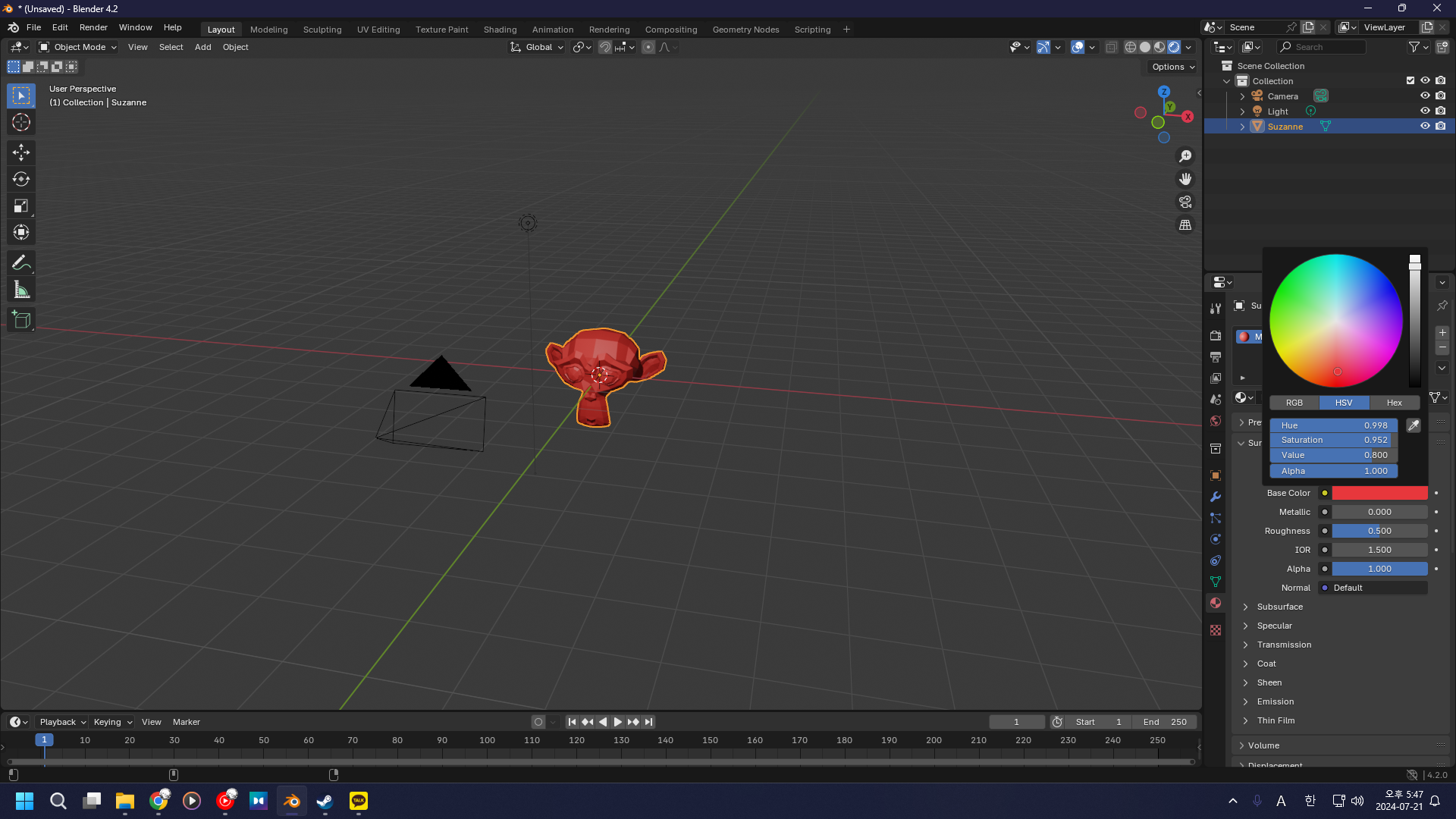Open the Modifiers wrench tab icon

[1216, 497]
